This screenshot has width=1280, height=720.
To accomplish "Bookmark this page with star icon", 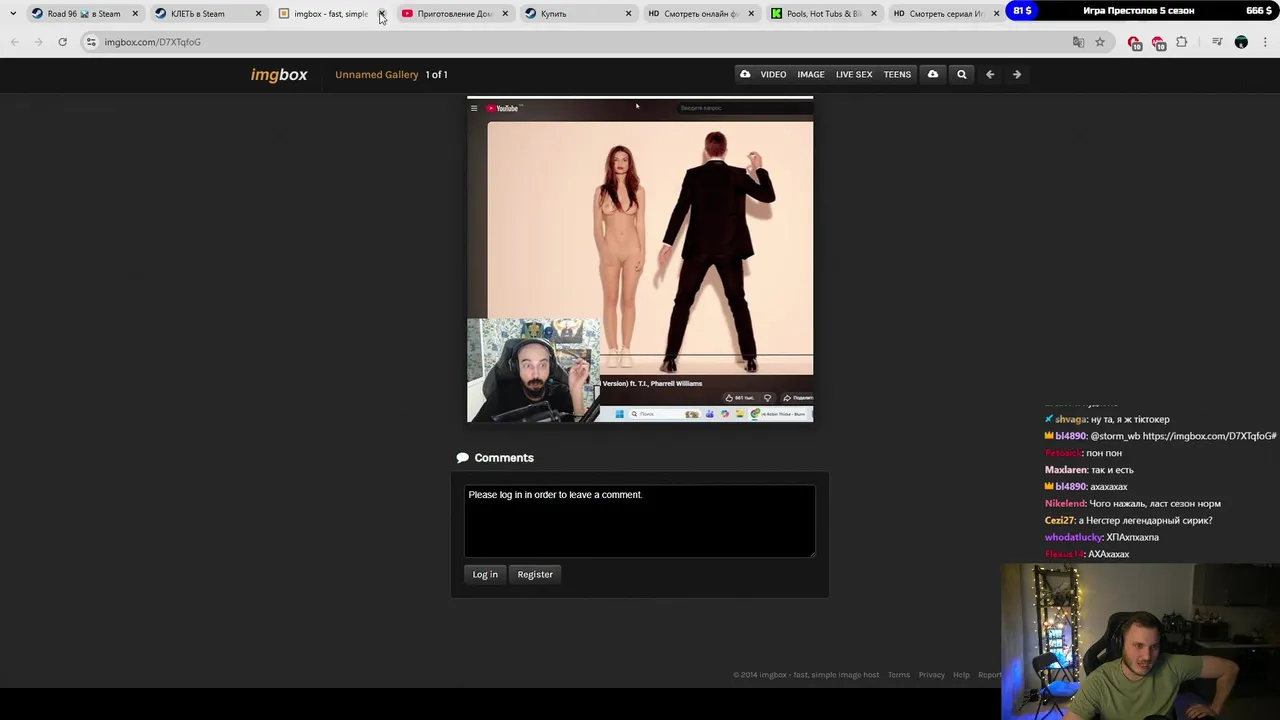I will pos(1100,42).
